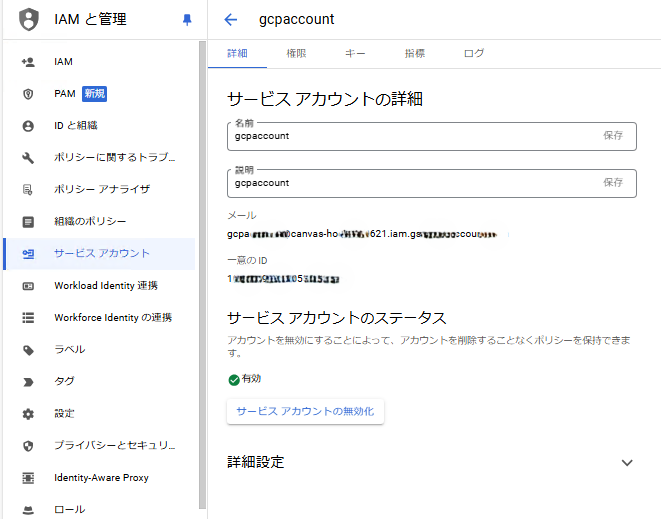661x519 pixels.
Task: Click the 組織のポリシー list icon
Action: [28, 222]
